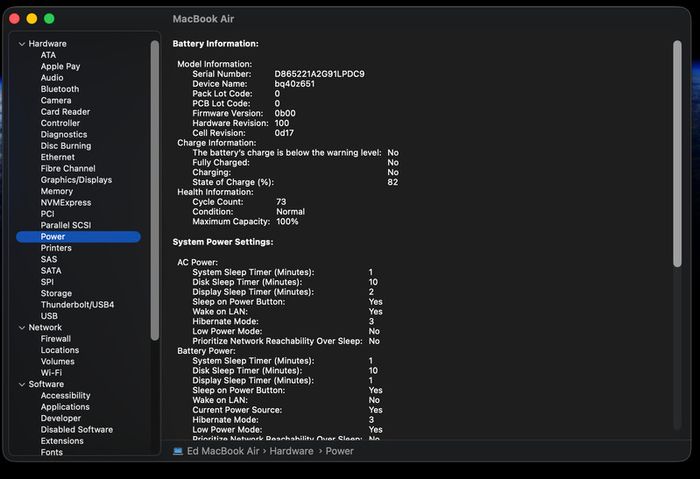Viewport: 700px width, 479px height.
Task: Click Power in the path bar
Action: [339, 451]
